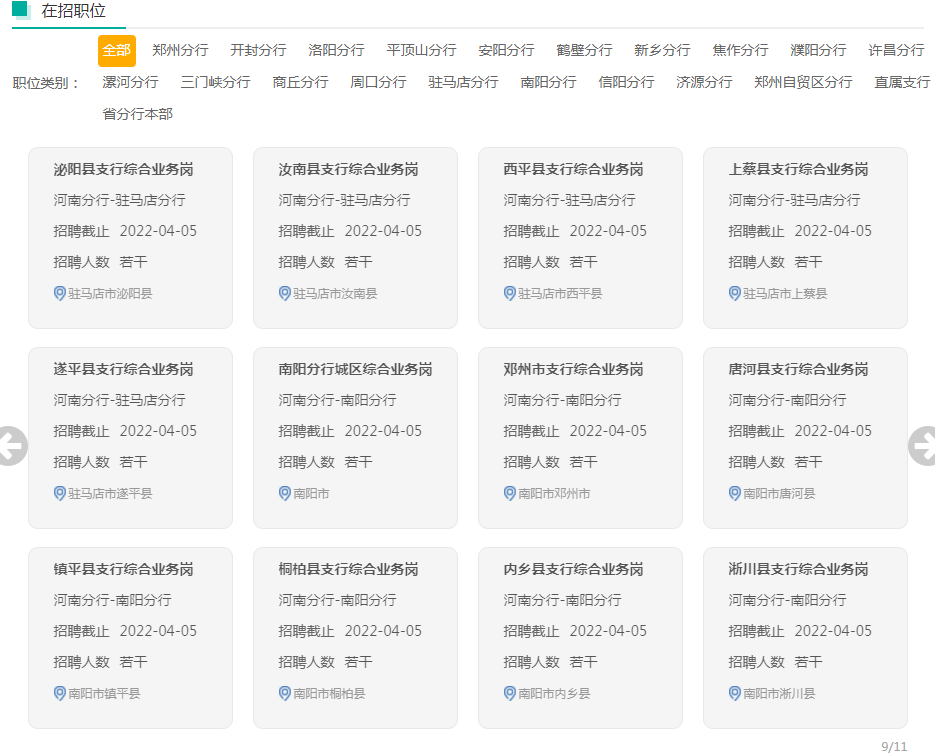Open 镇平县支行综合业务岗 job posting

(x=123, y=569)
